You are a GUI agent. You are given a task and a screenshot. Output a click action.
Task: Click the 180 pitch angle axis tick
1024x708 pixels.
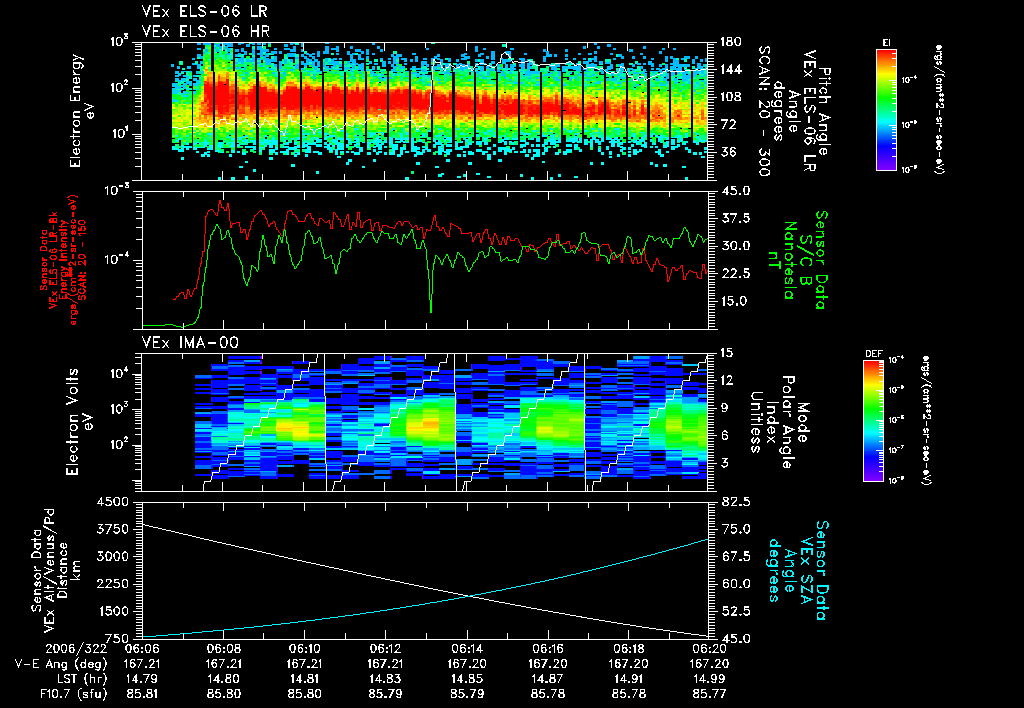[x=731, y=42]
